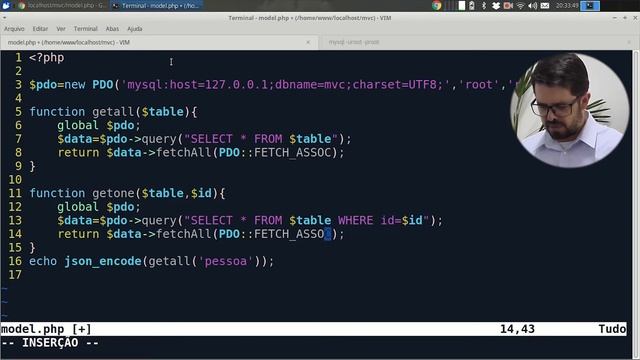
Task: Click the Dropbox tray icon
Action: pos(496,5)
